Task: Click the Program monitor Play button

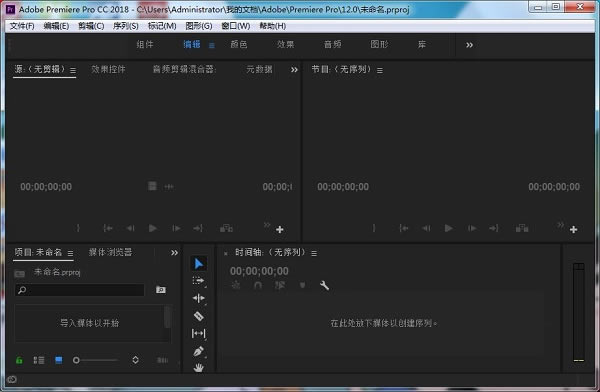Action: 448,228
